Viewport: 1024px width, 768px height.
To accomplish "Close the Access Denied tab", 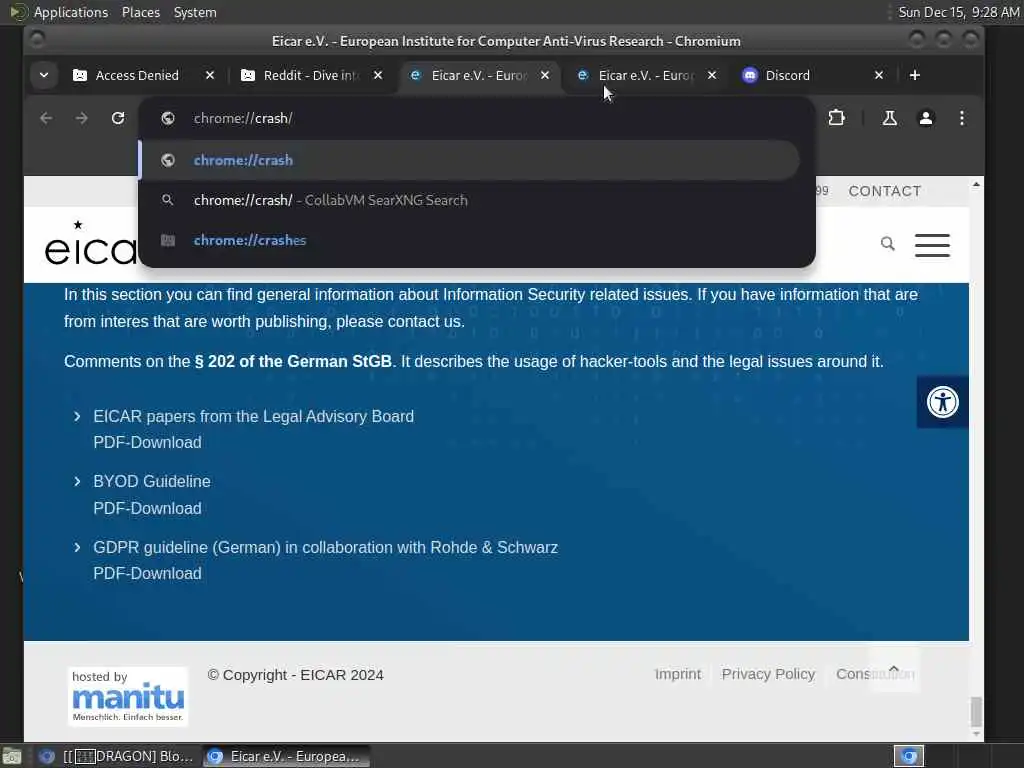I will (x=210, y=75).
